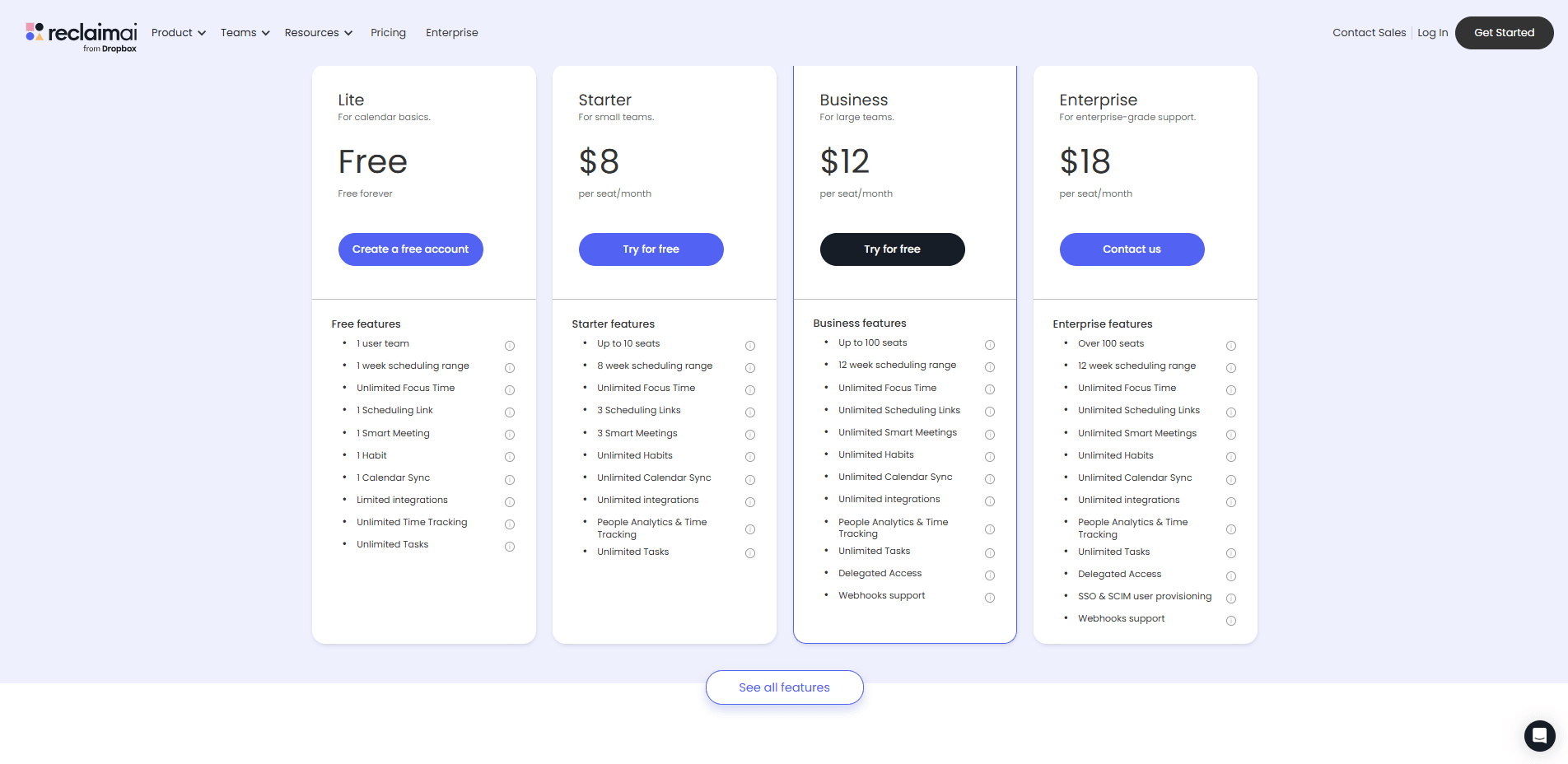Click info icon beside '8 week scheduling range'
Viewport: 1568px width, 764px height.
click(750, 368)
